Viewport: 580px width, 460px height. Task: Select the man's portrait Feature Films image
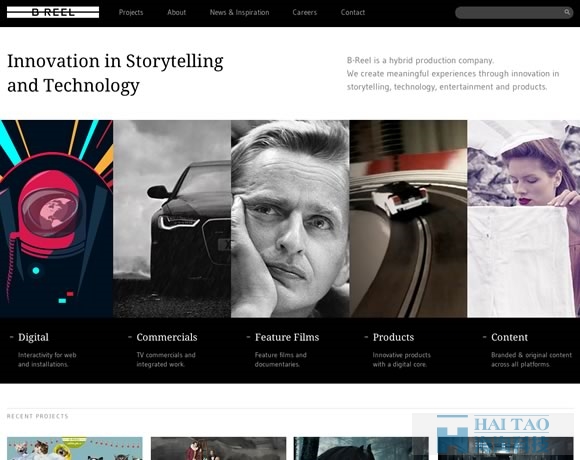(290, 219)
